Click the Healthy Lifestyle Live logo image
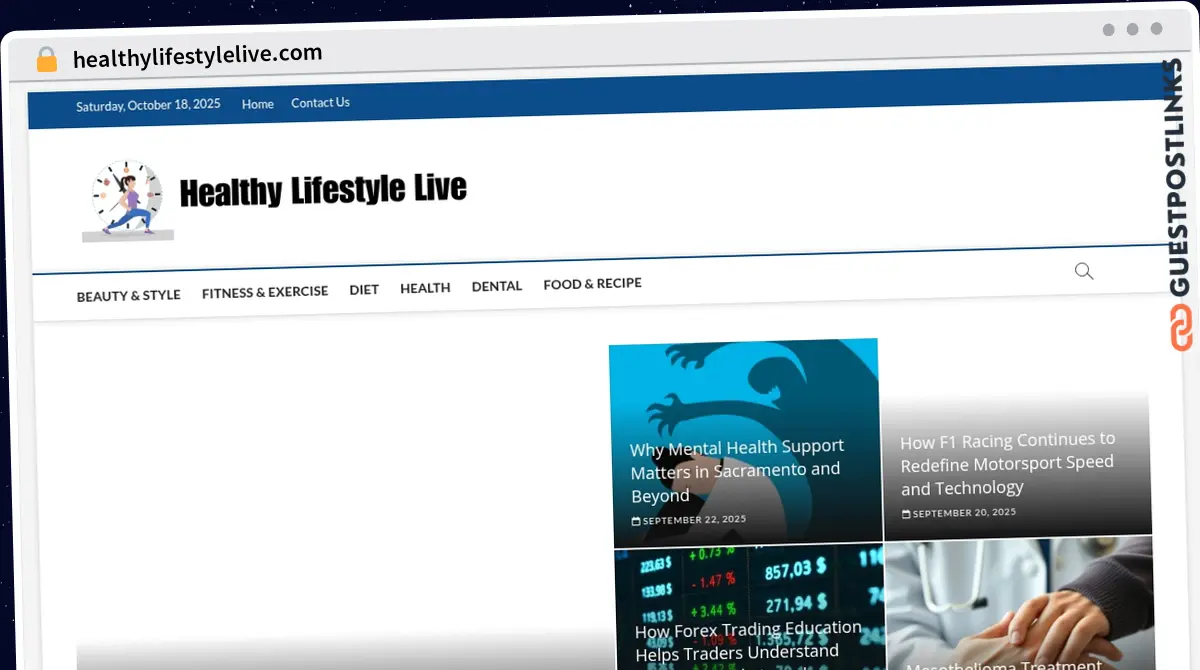Viewport: 1200px width, 670px height. point(126,200)
